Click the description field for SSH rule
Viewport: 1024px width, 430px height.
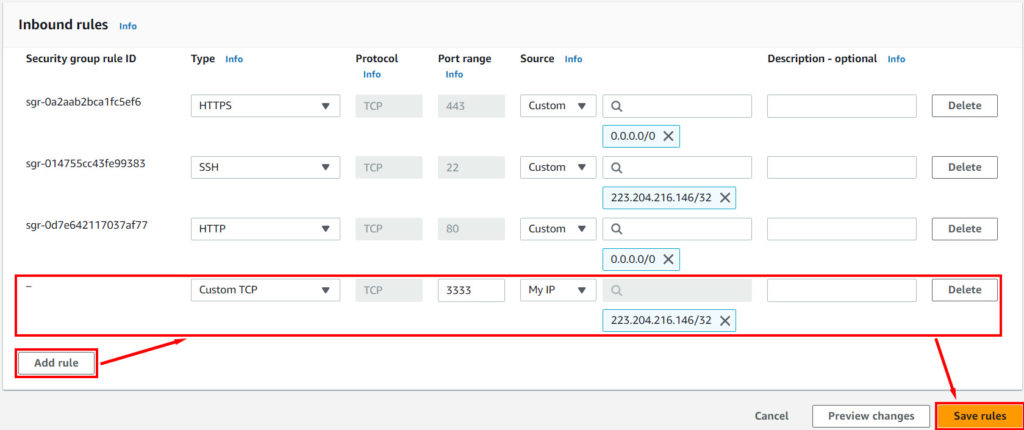coord(842,167)
